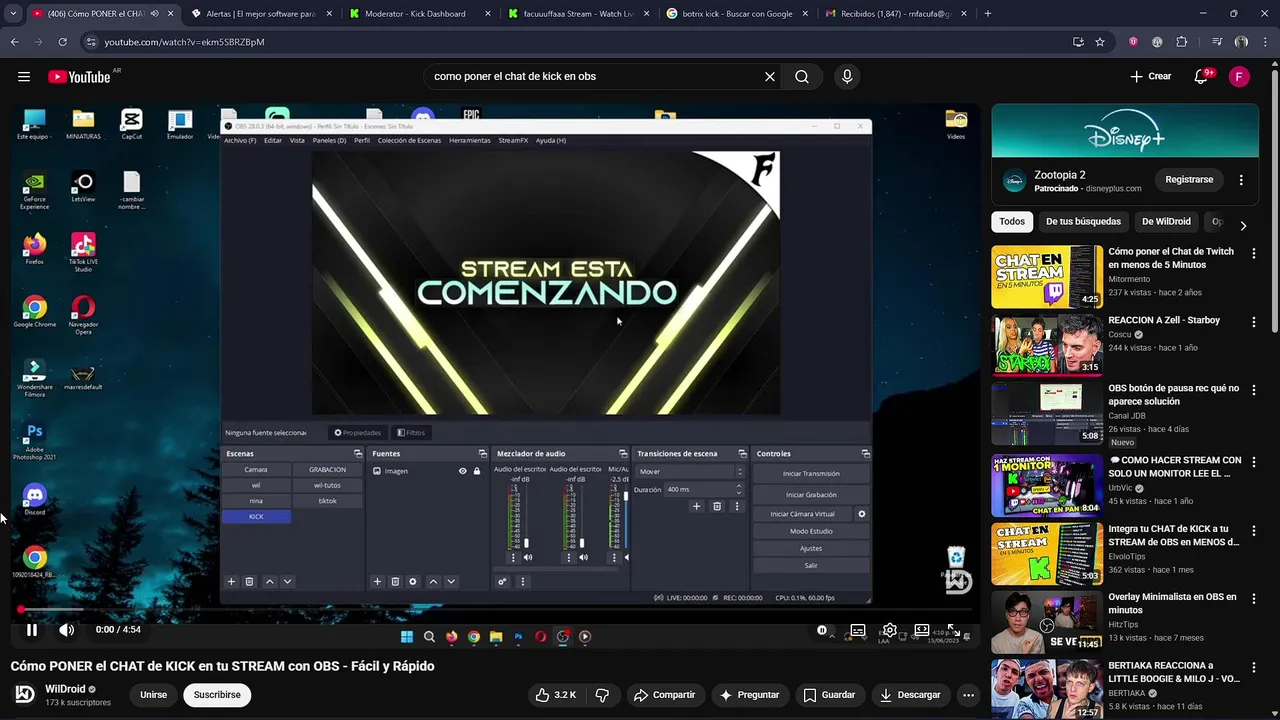Switch to botrix kick Google tab
1280x720 pixels.
736,14
